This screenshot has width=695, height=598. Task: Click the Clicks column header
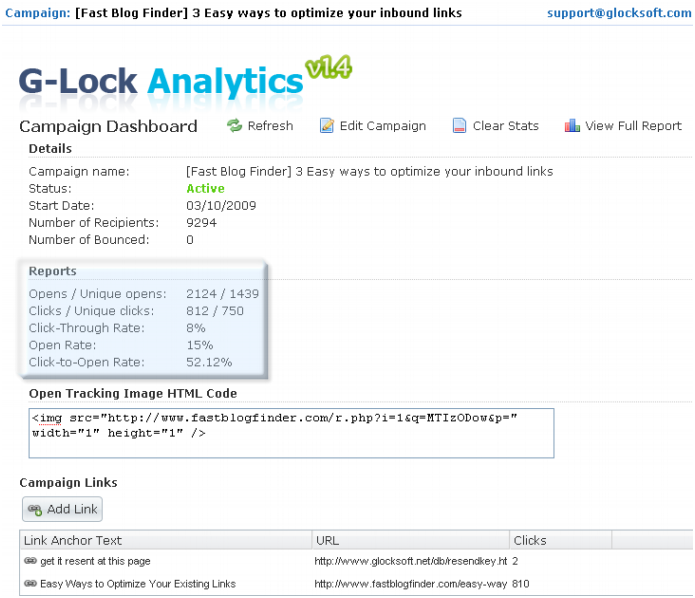coord(560,540)
